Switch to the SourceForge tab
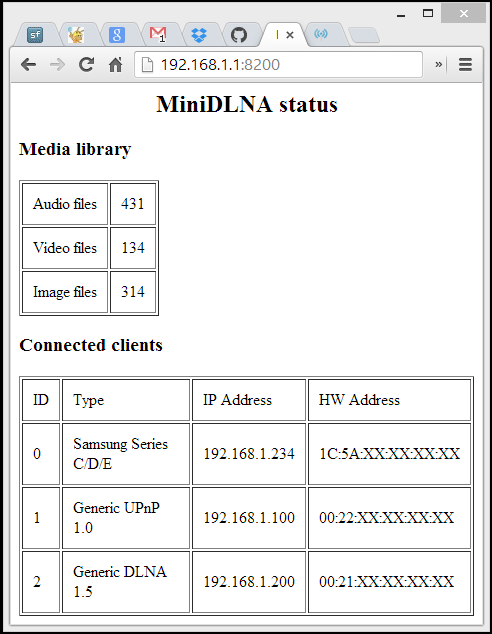 35,35
